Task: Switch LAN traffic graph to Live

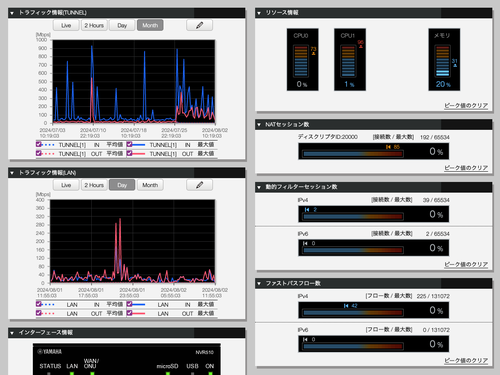Action: click(x=66, y=185)
